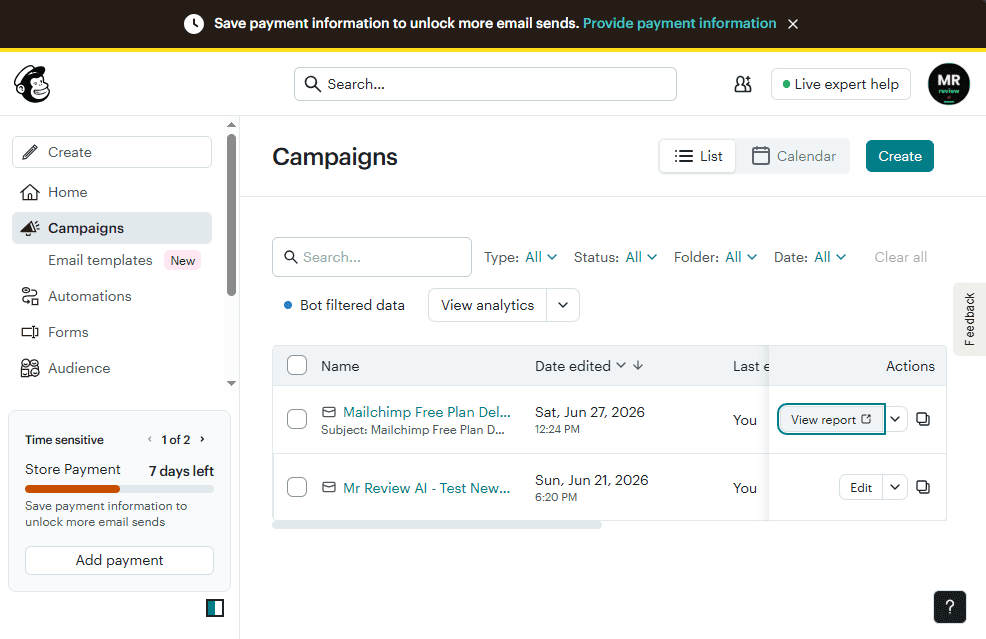This screenshot has width=986, height=639.
Task: Expand the View analytics dropdown arrow
Action: click(x=563, y=305)
